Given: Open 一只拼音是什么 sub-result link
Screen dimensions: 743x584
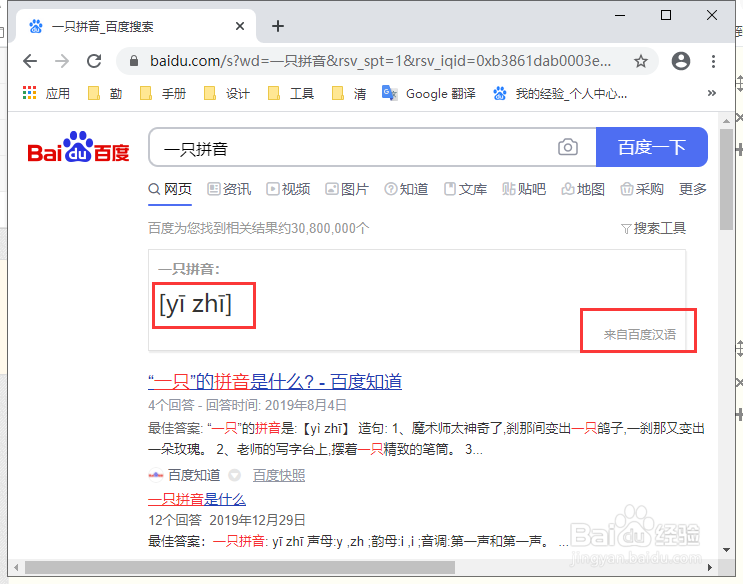Looking at the screenshot, I should point(197,499).
